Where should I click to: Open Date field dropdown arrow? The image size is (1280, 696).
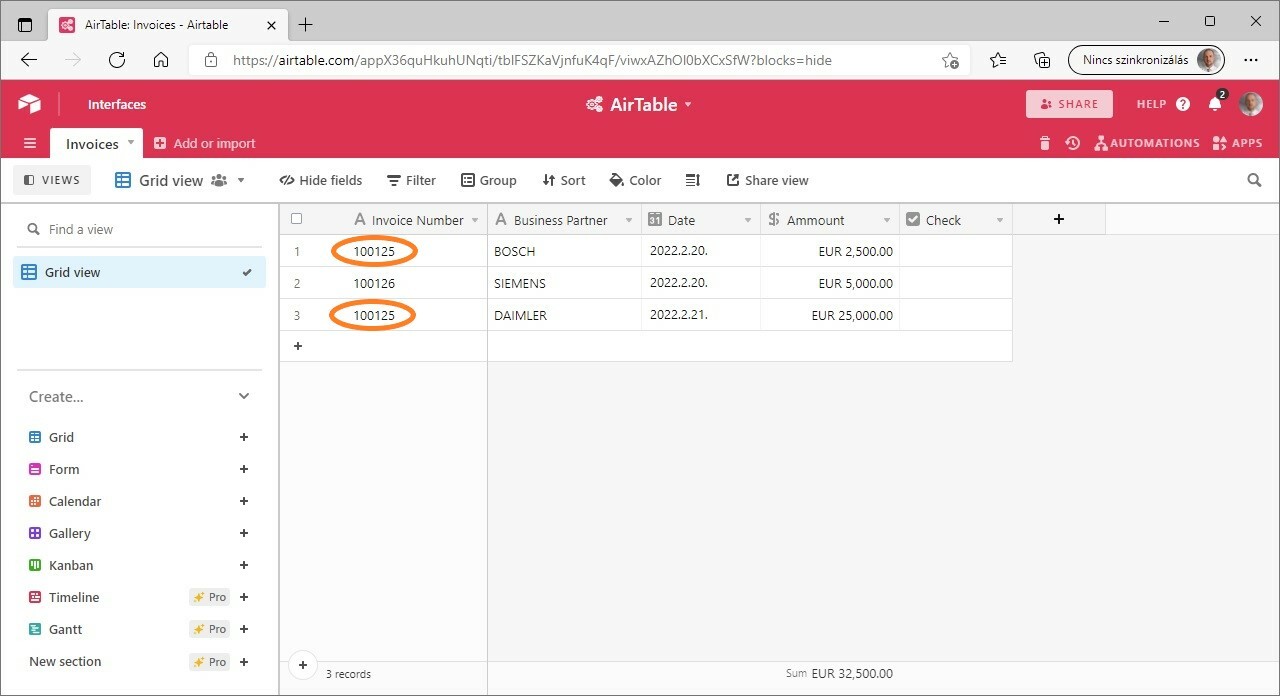point(748,220)
